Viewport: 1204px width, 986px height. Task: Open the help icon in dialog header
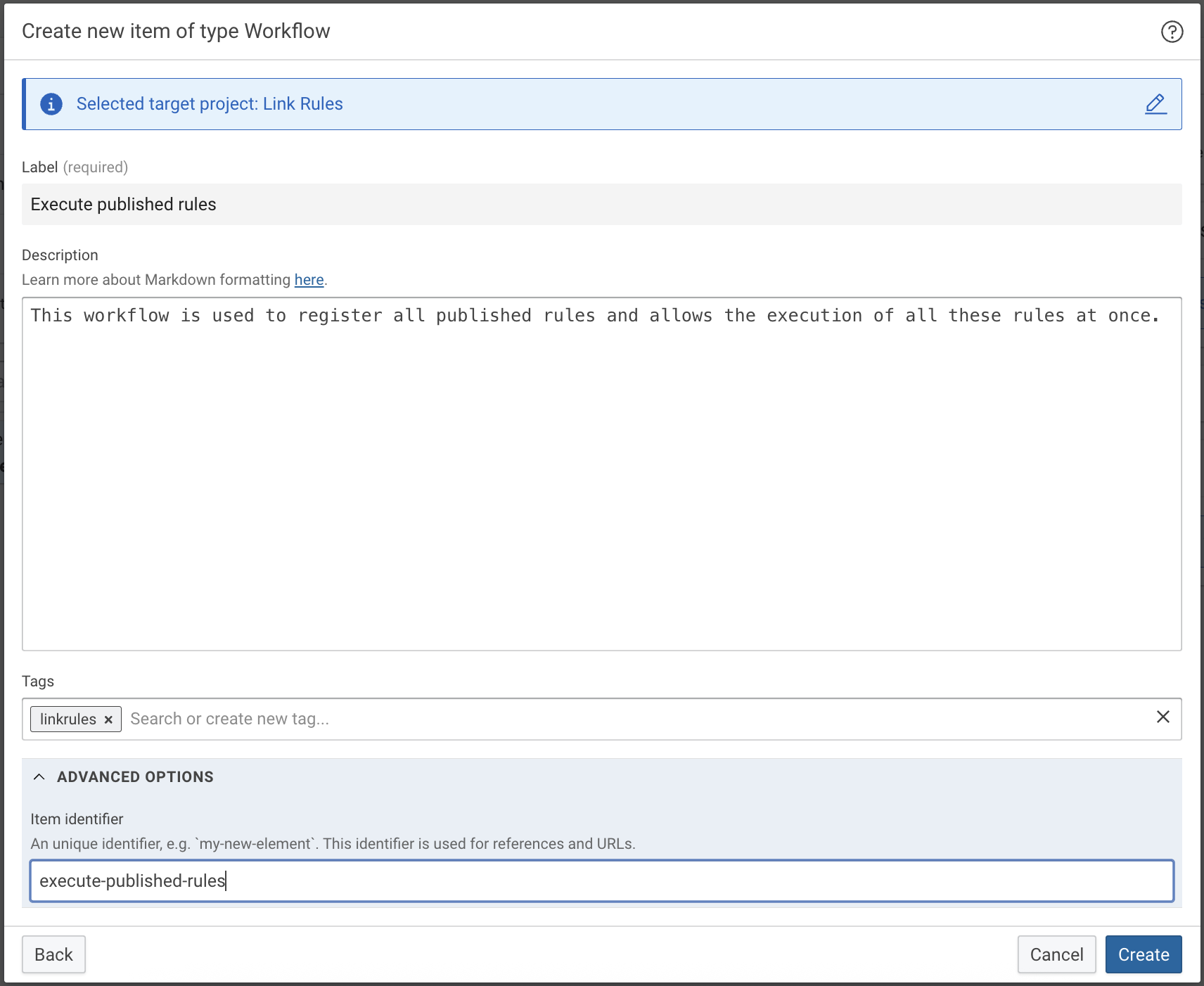pos(1172,32)
